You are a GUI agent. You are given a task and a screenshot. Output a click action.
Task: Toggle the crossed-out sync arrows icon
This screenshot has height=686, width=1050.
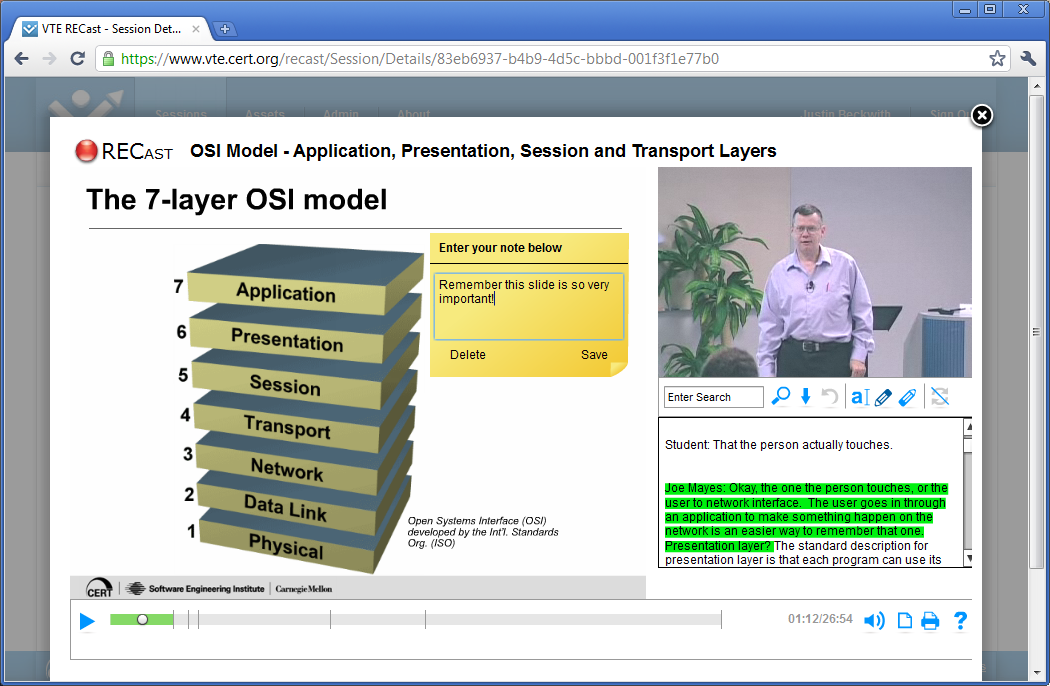940,397
